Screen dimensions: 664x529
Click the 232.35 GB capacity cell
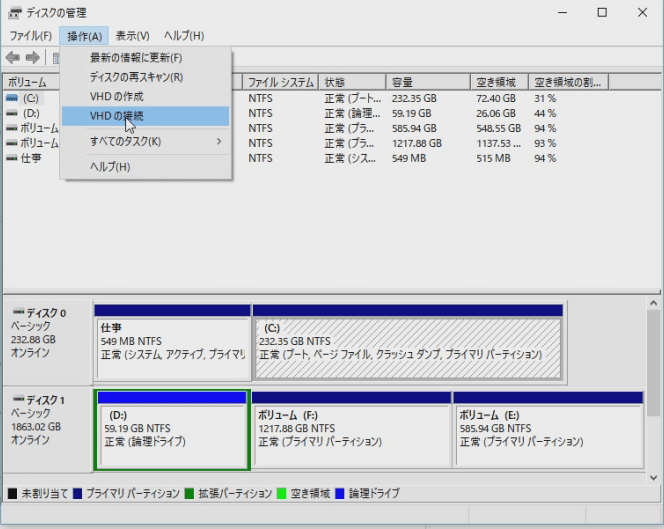tap(414, 98)
